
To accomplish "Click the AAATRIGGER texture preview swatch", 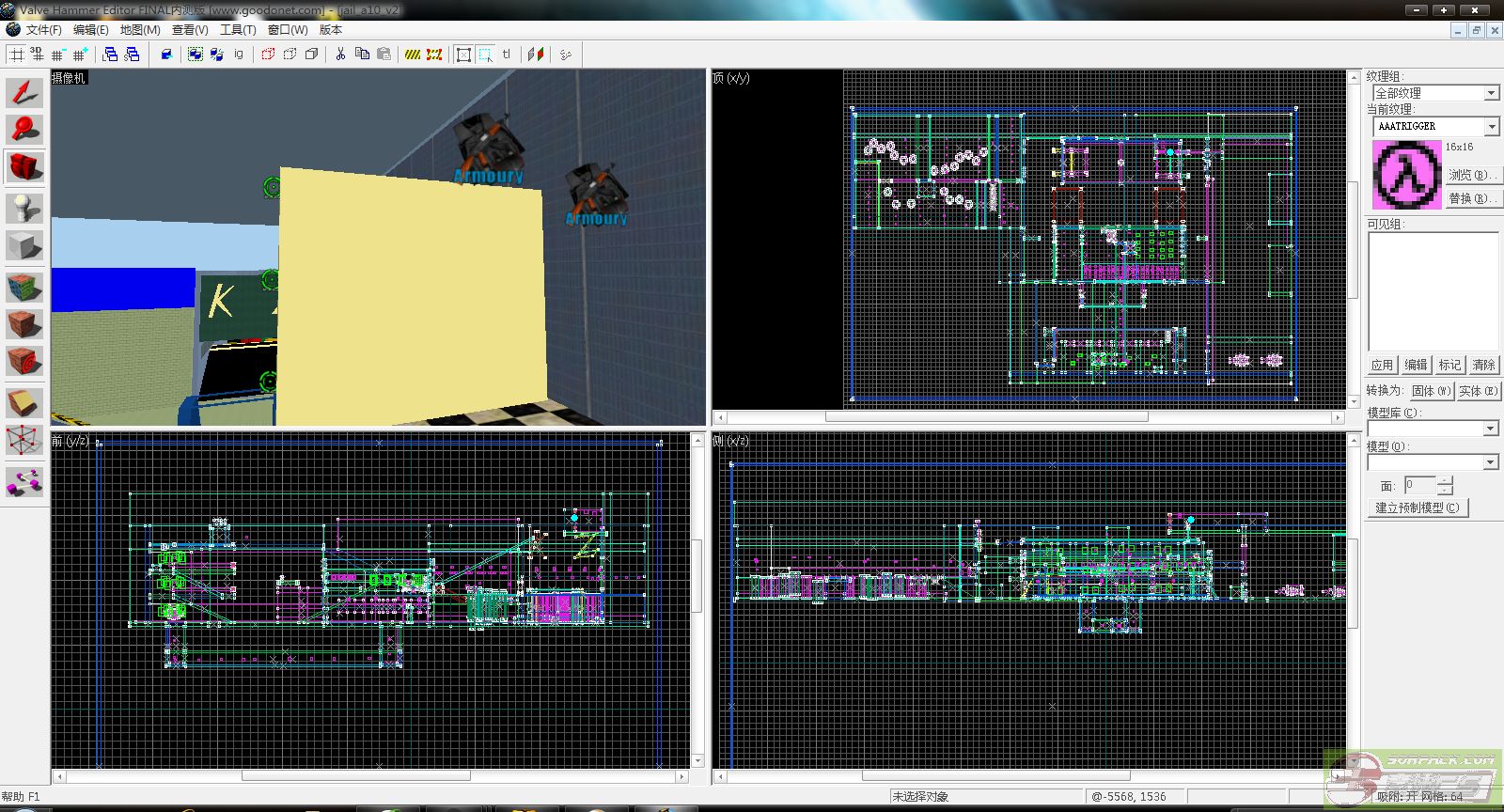I will click(x=1406, y=175).
